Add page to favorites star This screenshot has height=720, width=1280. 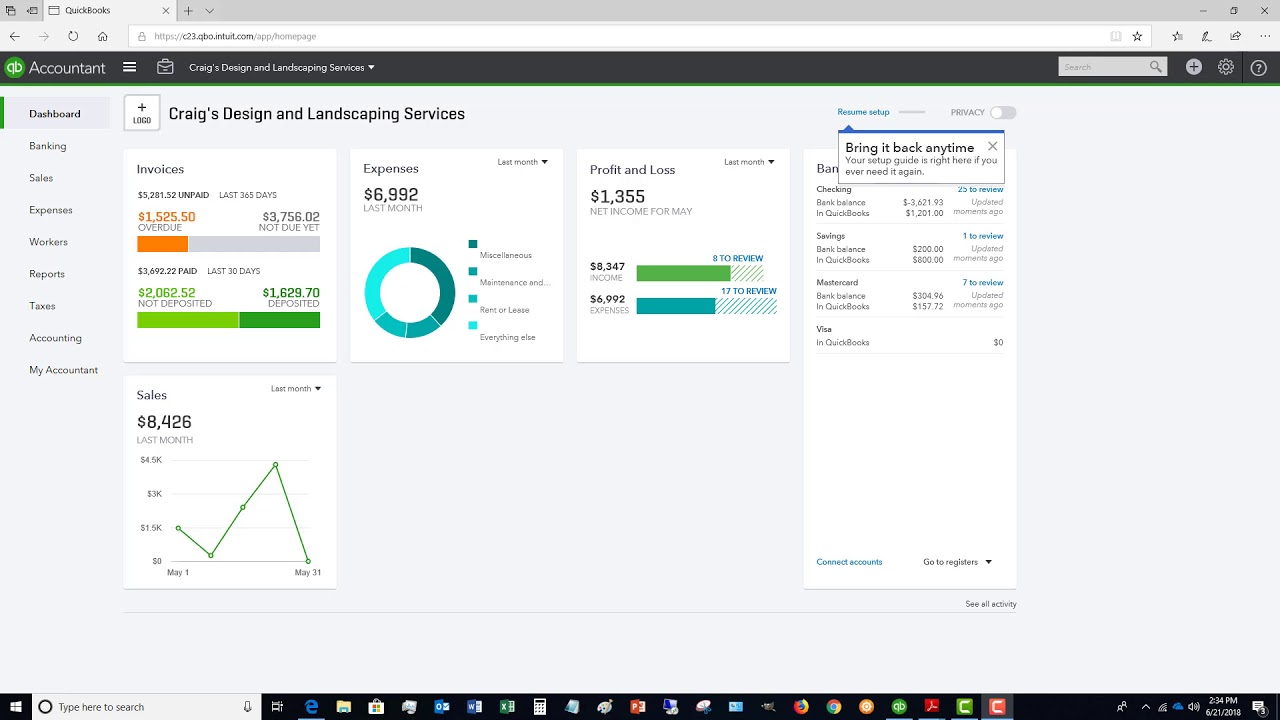pyautogui.click(x=1137, y=36)
